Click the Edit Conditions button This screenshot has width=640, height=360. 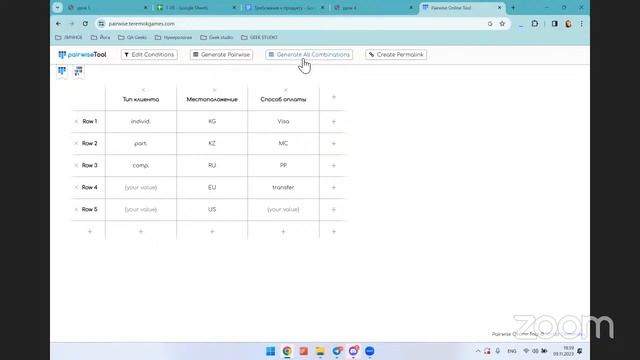pos(149,55)
